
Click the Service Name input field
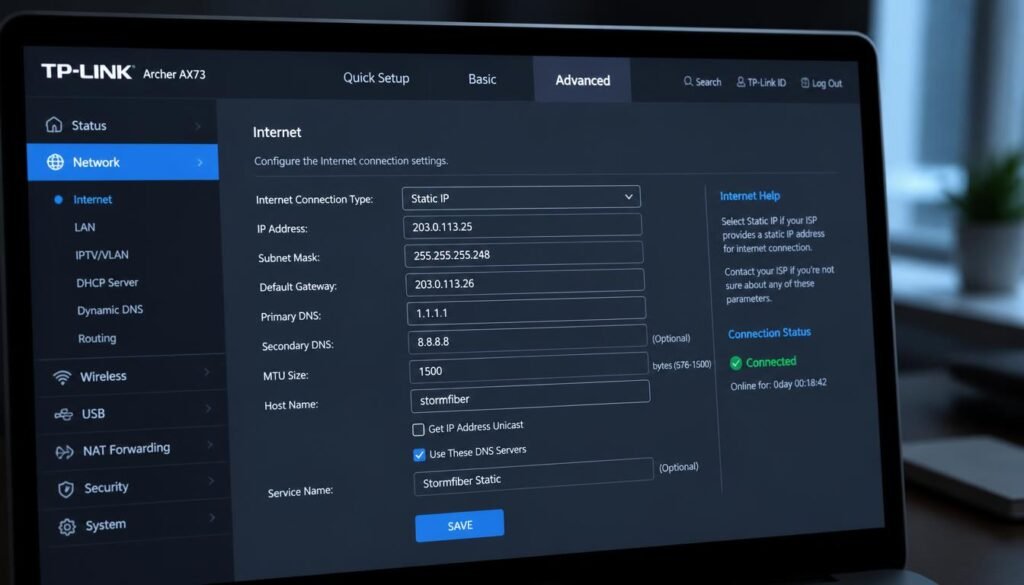coord(534,478)
